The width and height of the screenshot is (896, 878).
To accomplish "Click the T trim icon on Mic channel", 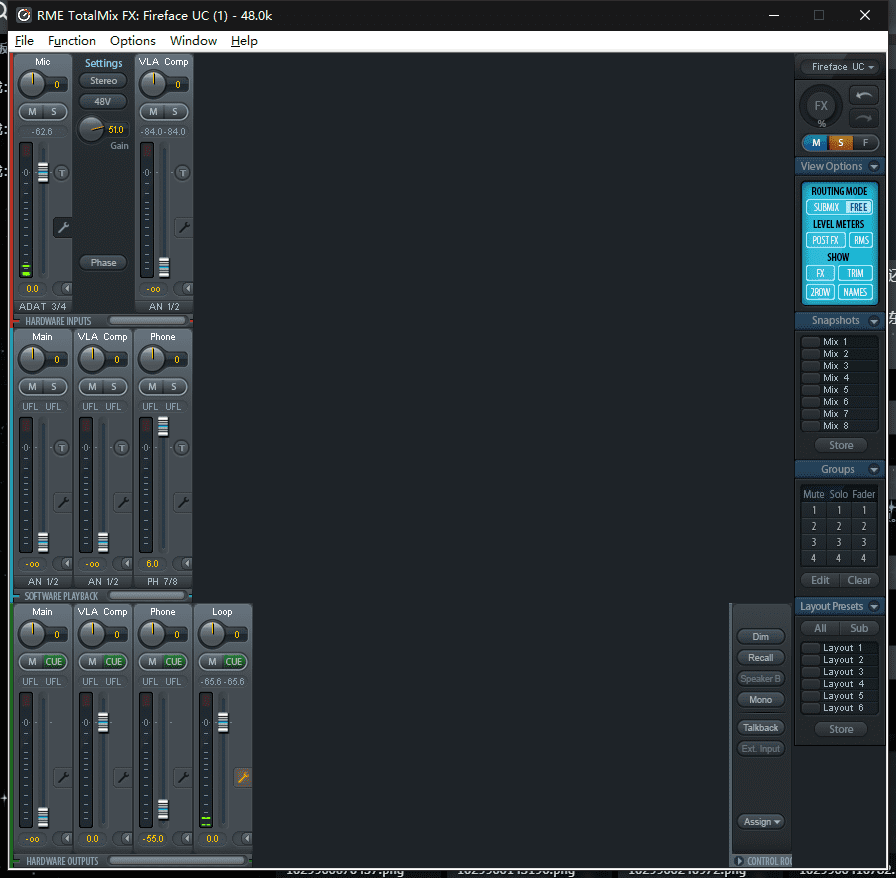I will tap(62, 173).
